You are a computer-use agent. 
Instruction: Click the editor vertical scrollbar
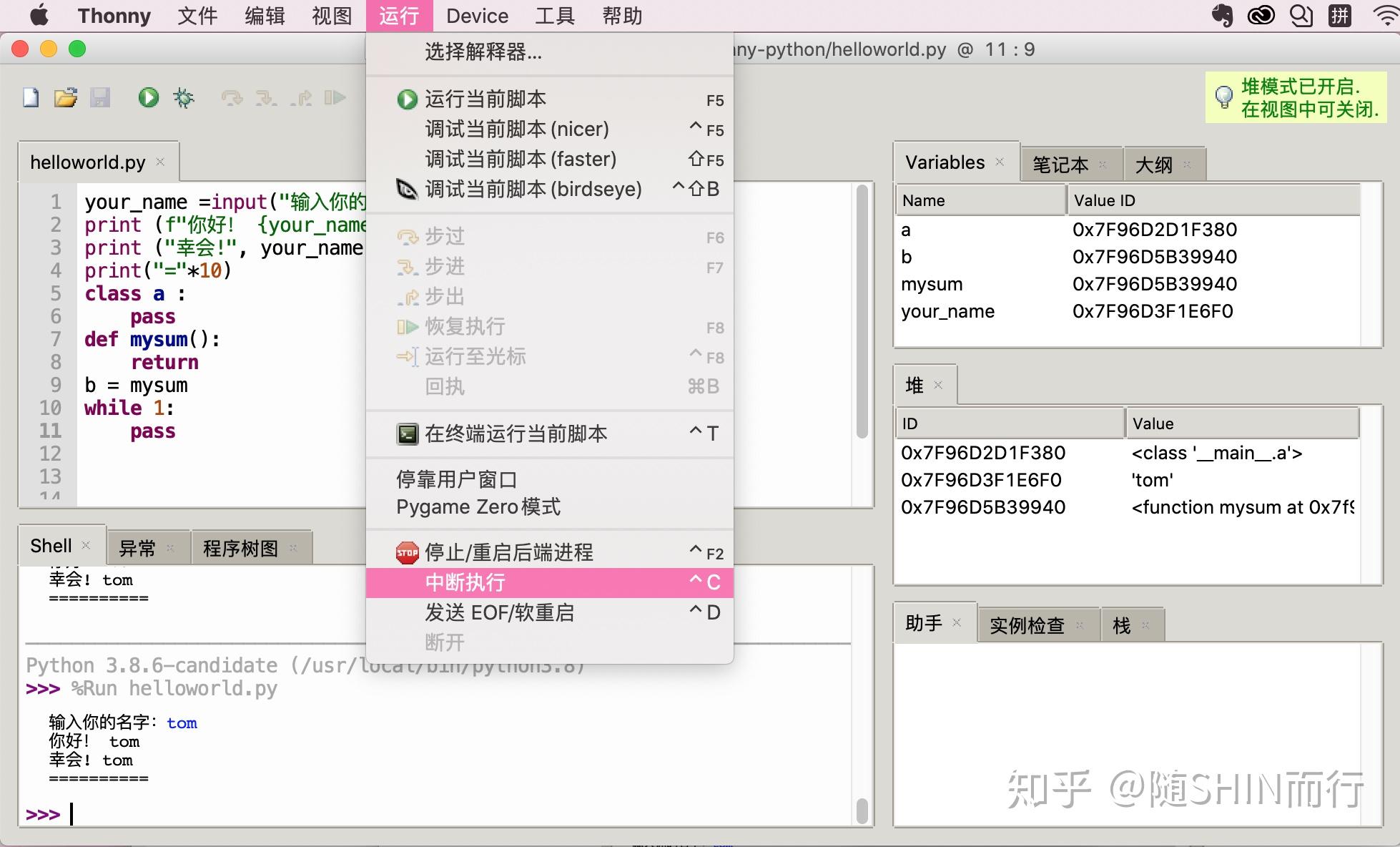(862, 313)
